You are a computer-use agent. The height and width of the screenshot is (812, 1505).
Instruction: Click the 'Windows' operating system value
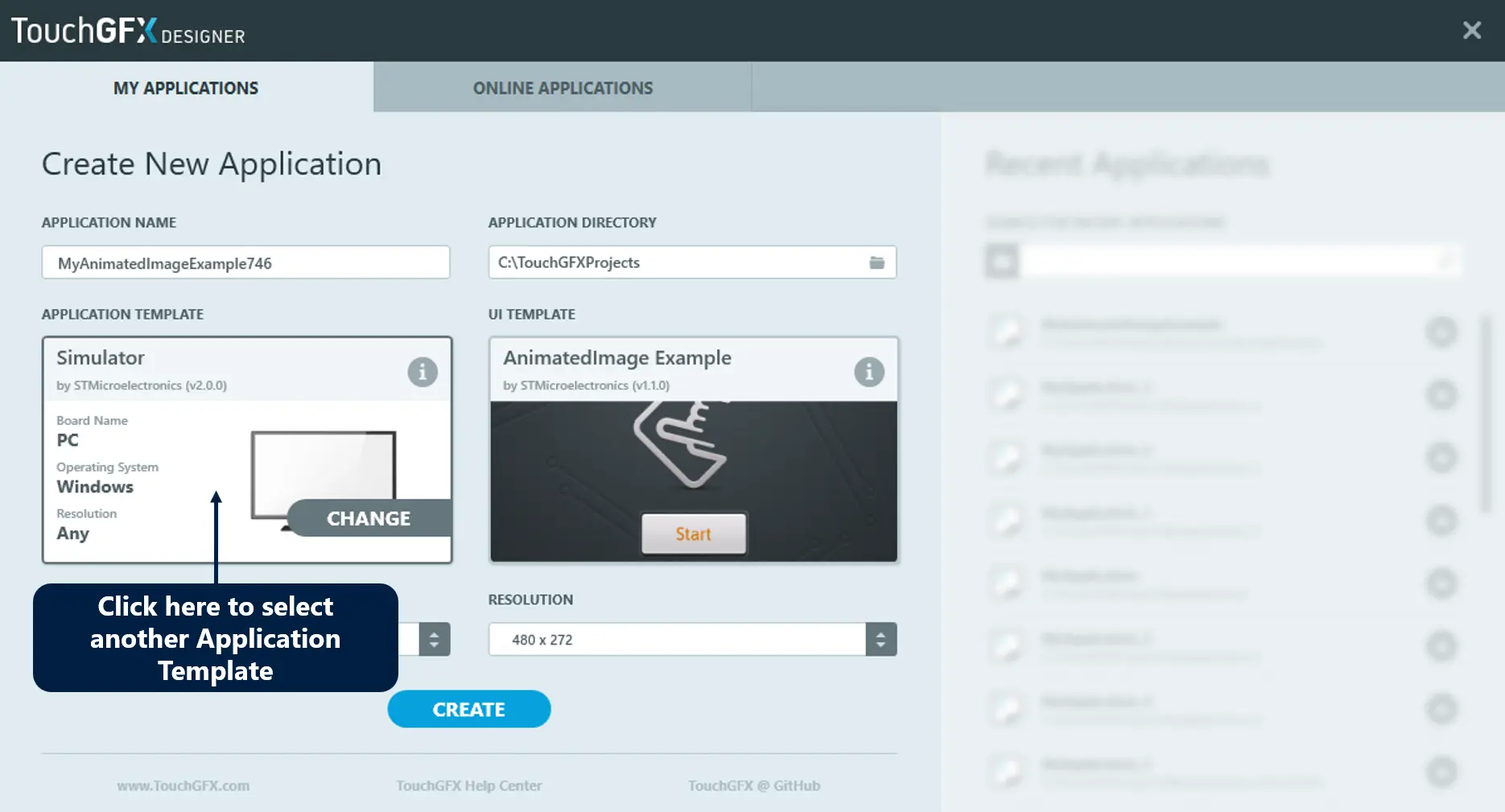pos(95,487)
